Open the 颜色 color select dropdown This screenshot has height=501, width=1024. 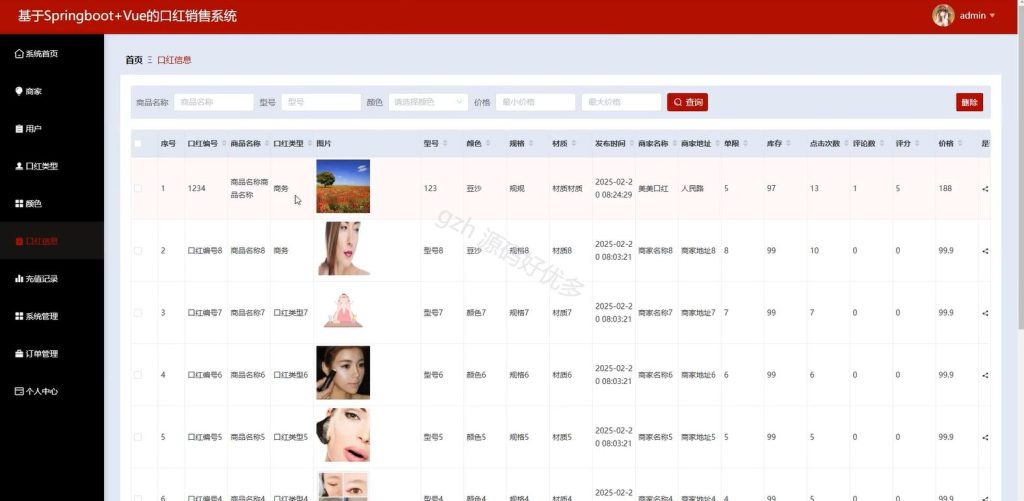pos(428,102)
